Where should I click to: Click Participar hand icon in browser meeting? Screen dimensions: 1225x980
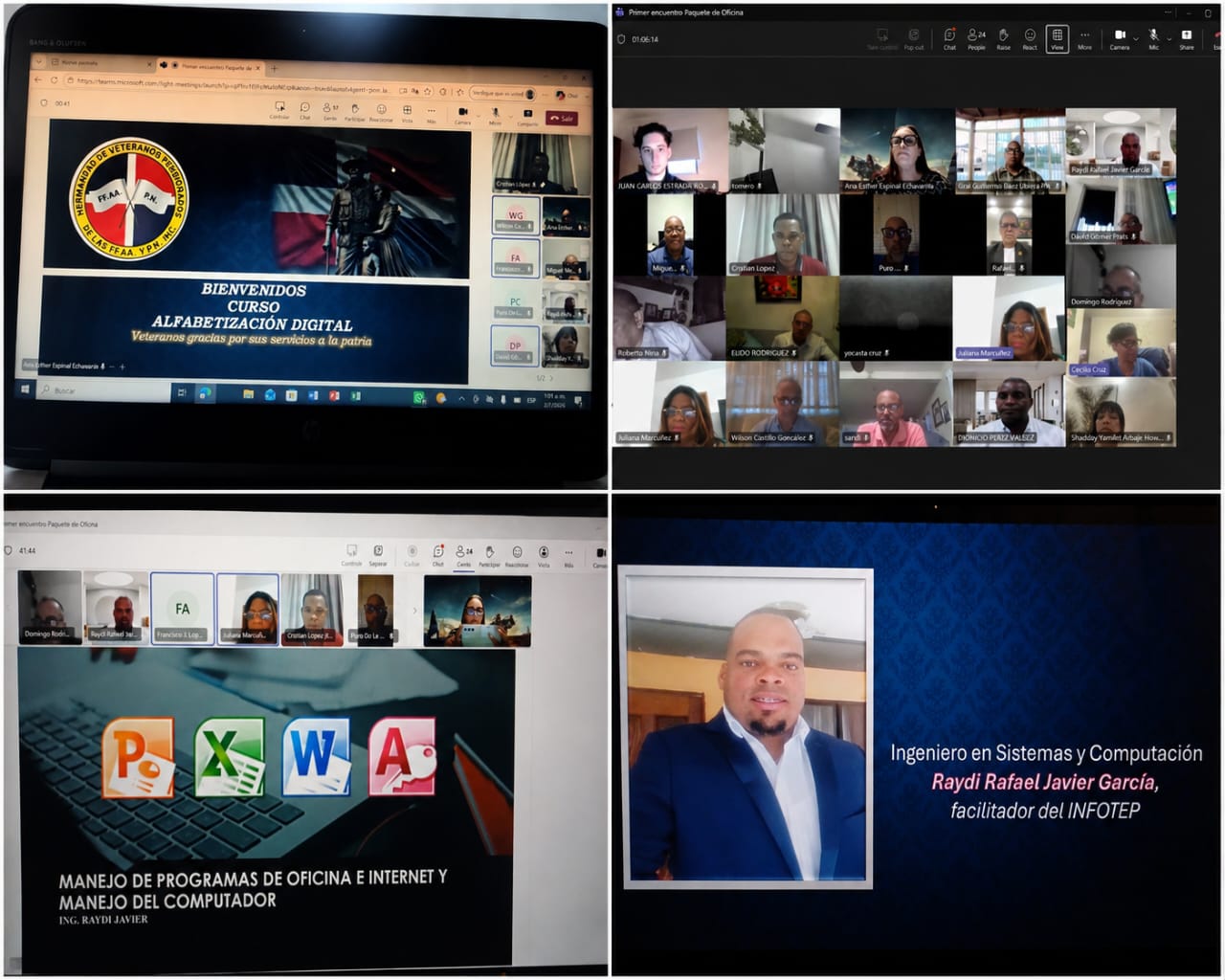[354, 112]
